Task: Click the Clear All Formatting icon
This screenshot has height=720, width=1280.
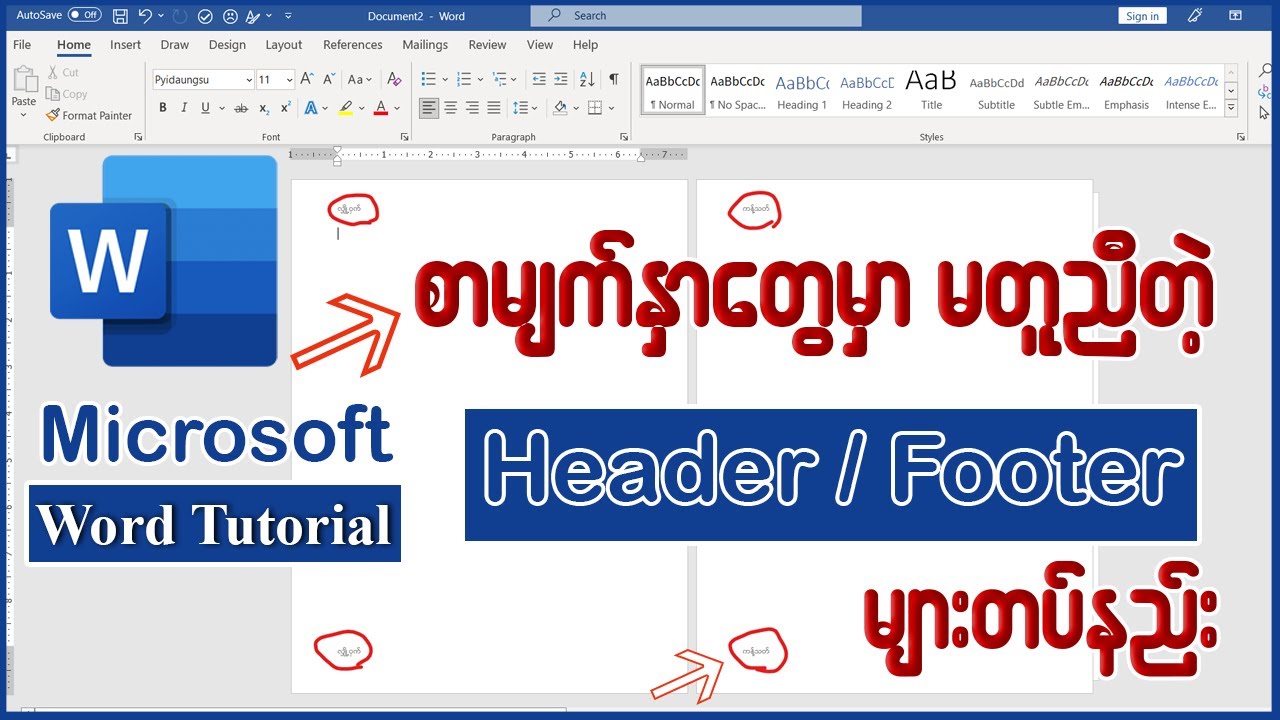Action: [x=394, y=79]
